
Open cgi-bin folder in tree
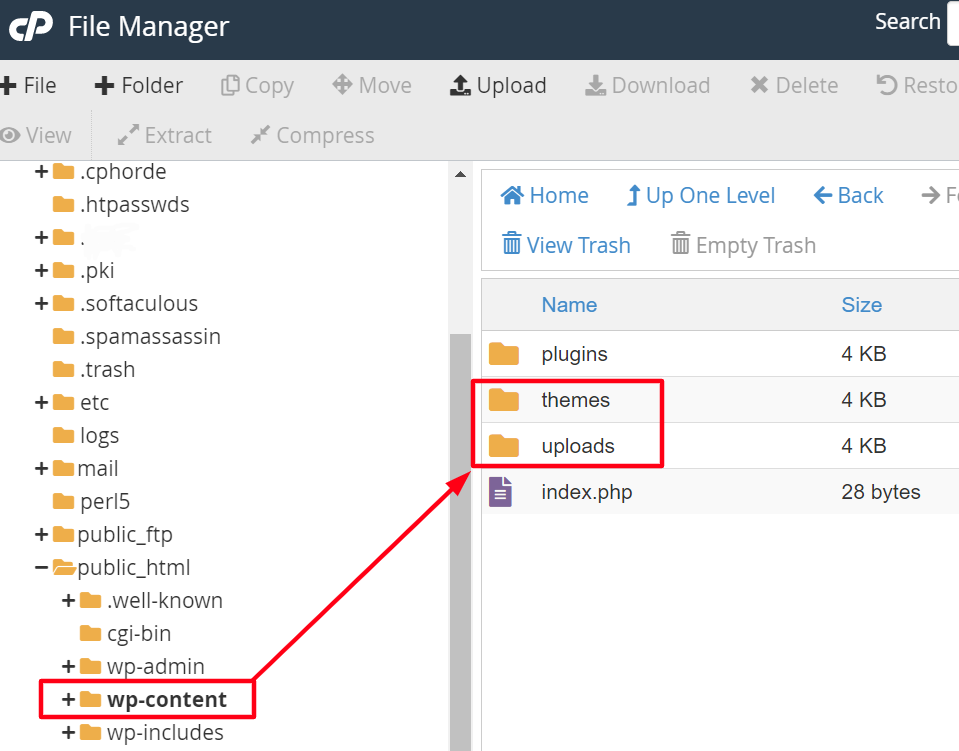139,634
